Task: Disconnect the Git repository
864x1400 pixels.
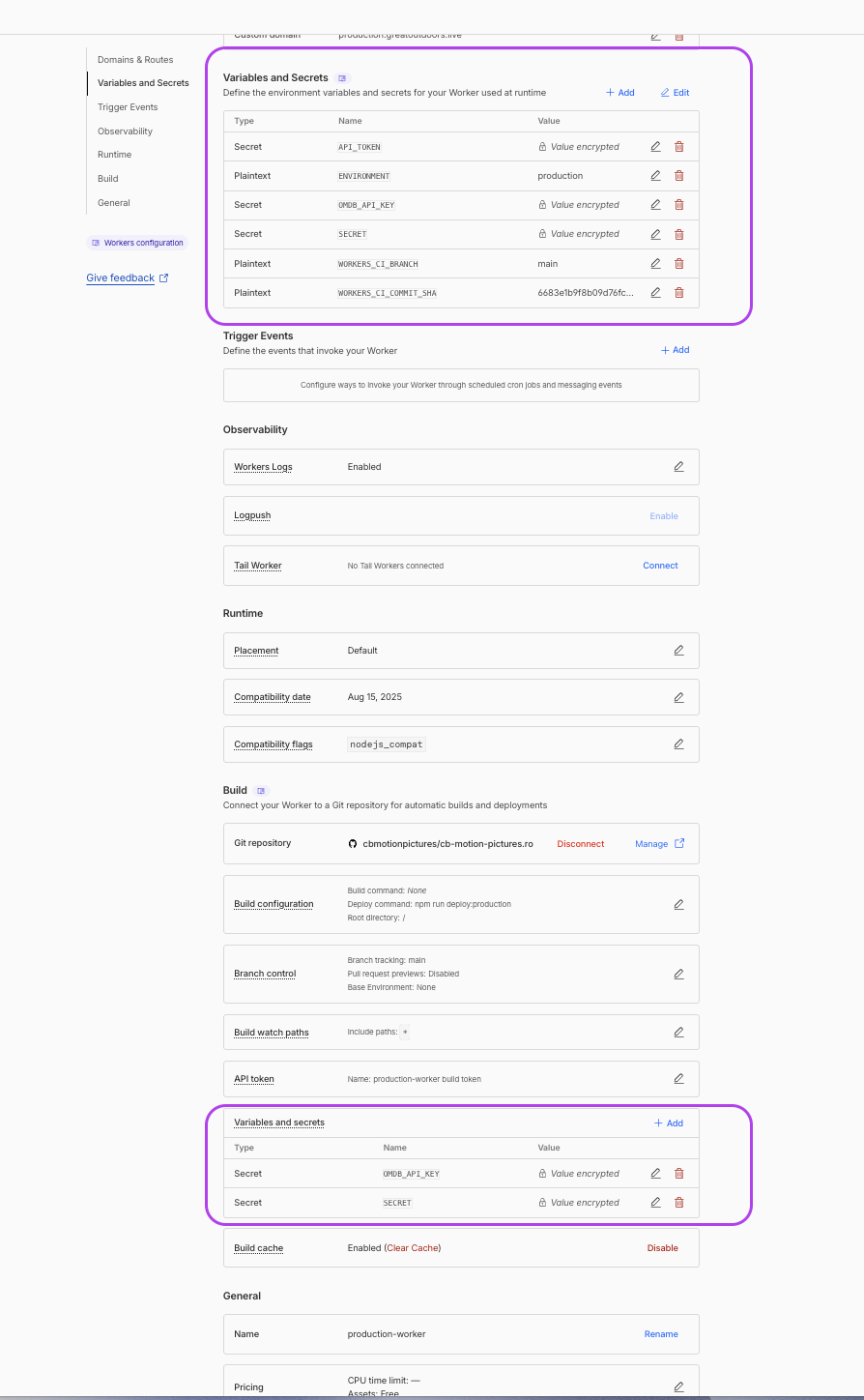Action: [x=581, y=844]
